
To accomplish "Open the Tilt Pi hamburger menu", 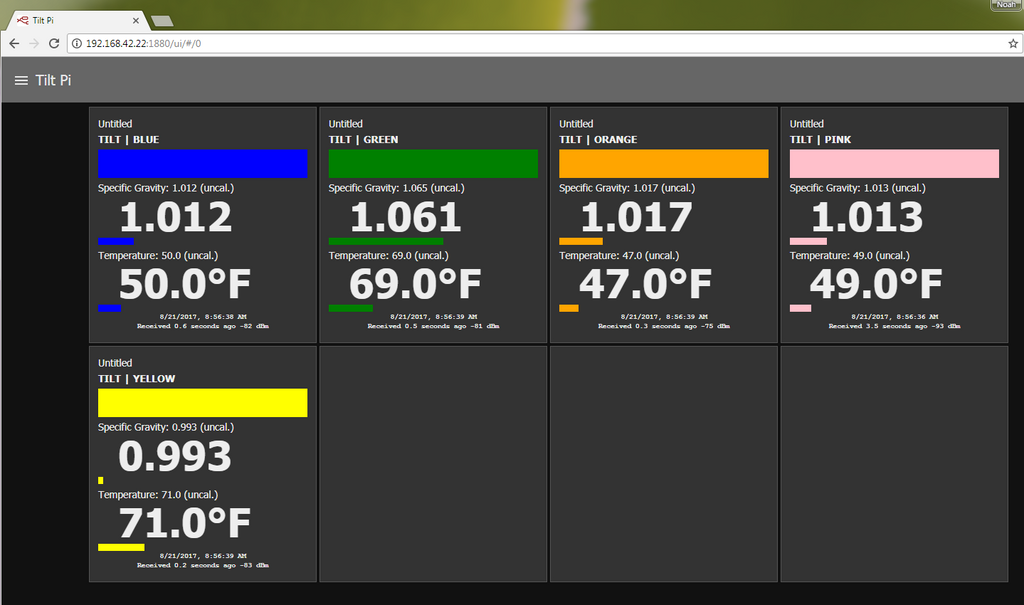I will tap(21, 81).
